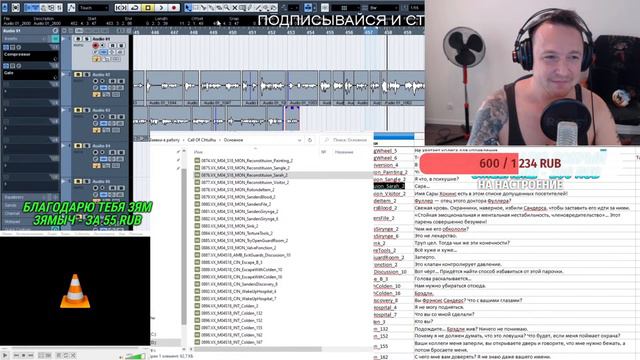Select the Mute (X) tool in toolbar
The image size is (640, 360).
(235, 7)
